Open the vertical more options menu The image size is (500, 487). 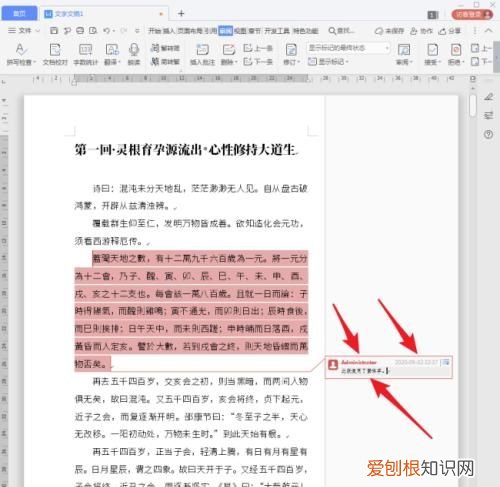click(475, 31)
